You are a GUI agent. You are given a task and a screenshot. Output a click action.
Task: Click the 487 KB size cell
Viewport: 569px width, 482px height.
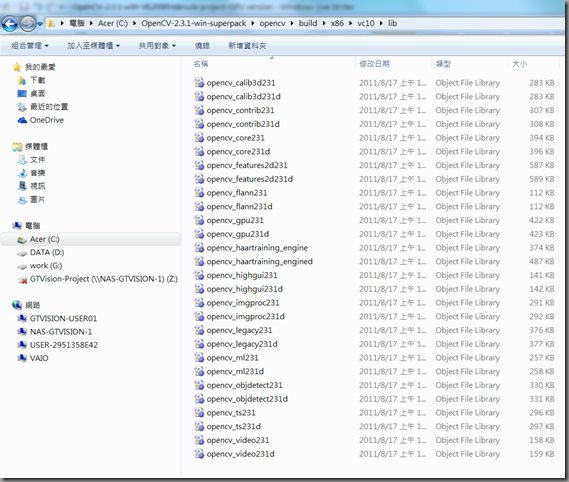pyautogui.click(x=541, y=262)
